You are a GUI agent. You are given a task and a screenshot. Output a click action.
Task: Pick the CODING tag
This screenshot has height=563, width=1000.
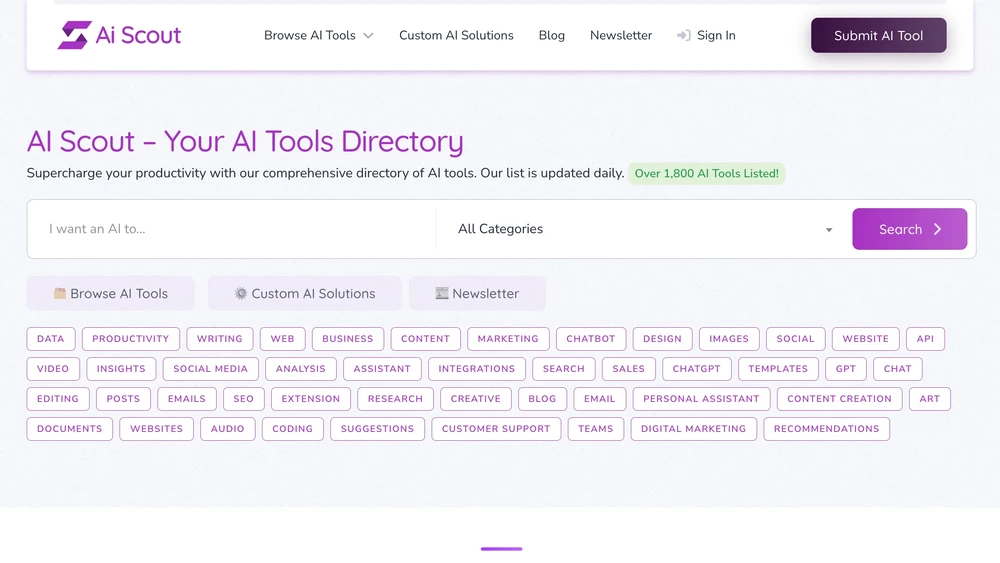293,428
